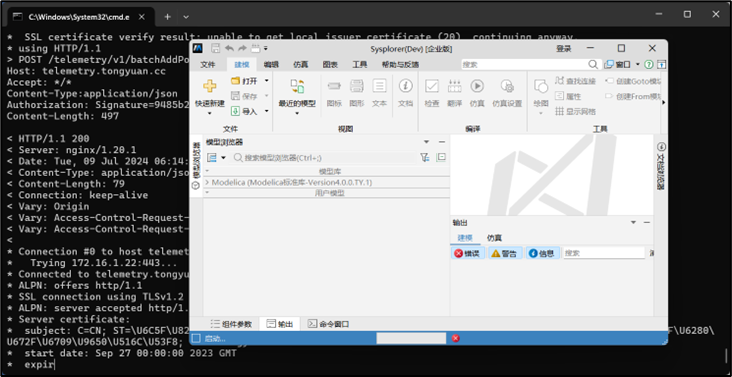Expand the Modelica library tree node
The image size is (732, 377).
click(x=207, y=182)
